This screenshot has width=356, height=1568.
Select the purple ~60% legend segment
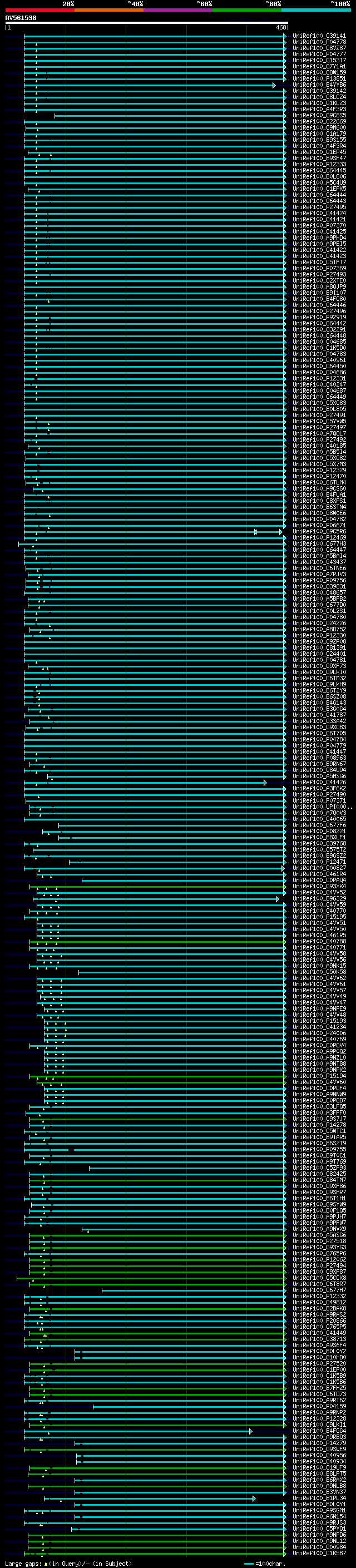179,10
